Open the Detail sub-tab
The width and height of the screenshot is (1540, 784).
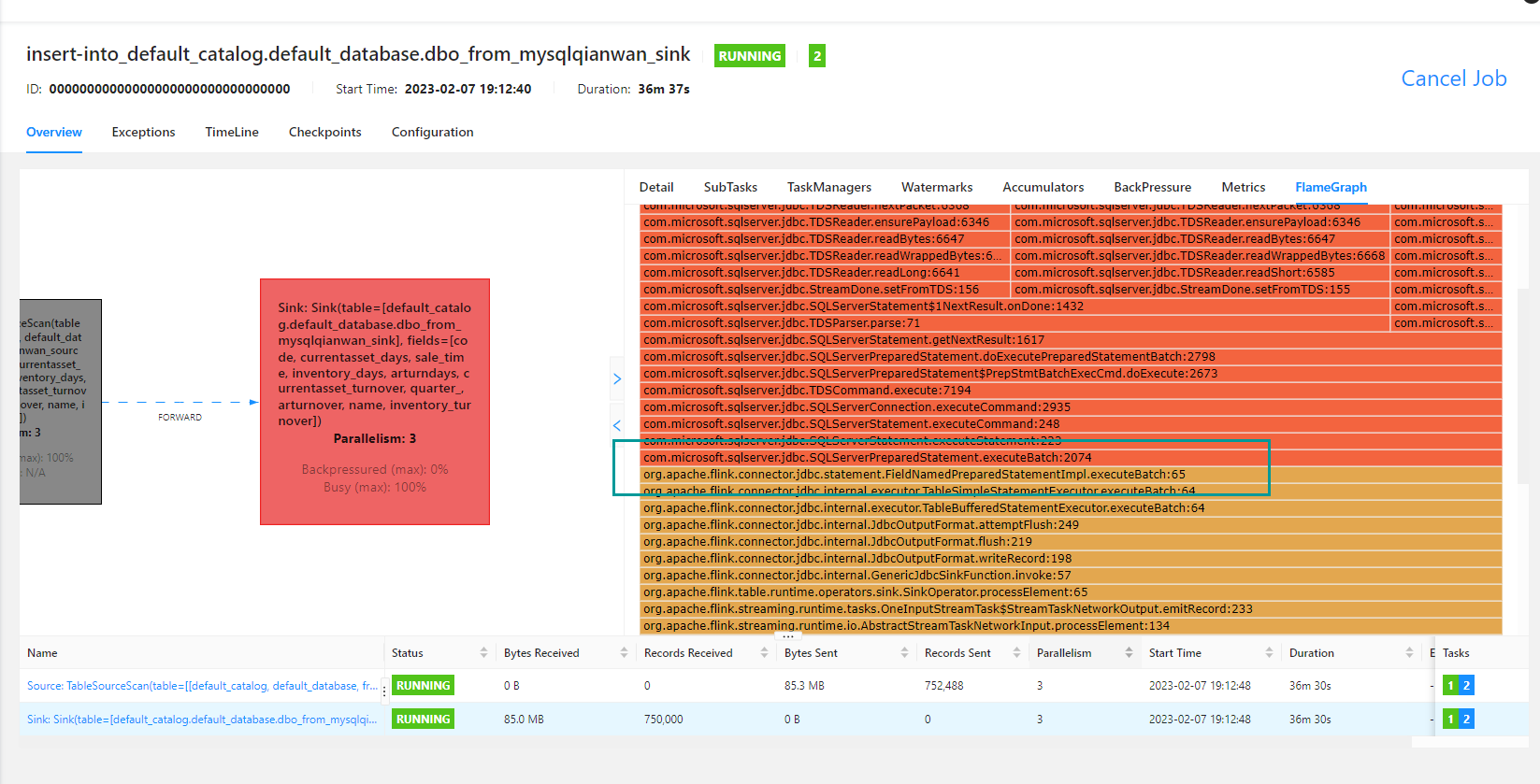[656, 187]
